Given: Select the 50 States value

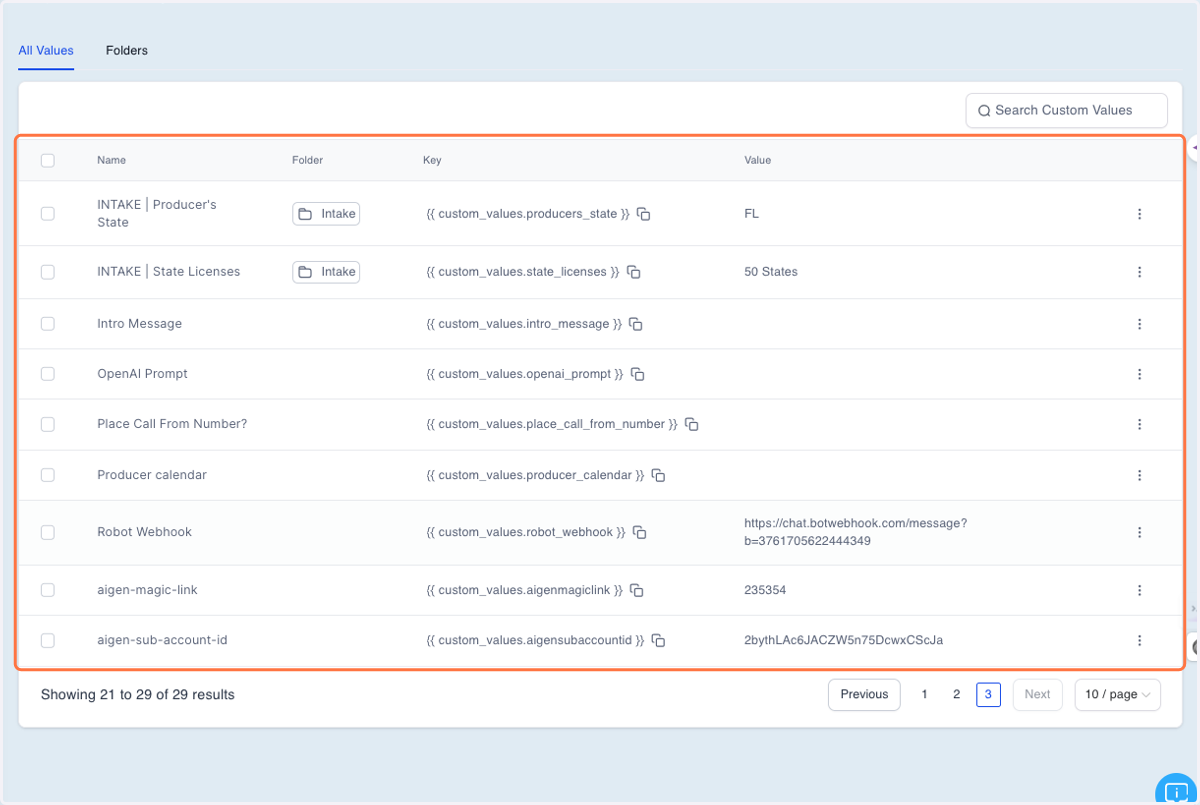Looking at the screenshot, I should point(771,272).
